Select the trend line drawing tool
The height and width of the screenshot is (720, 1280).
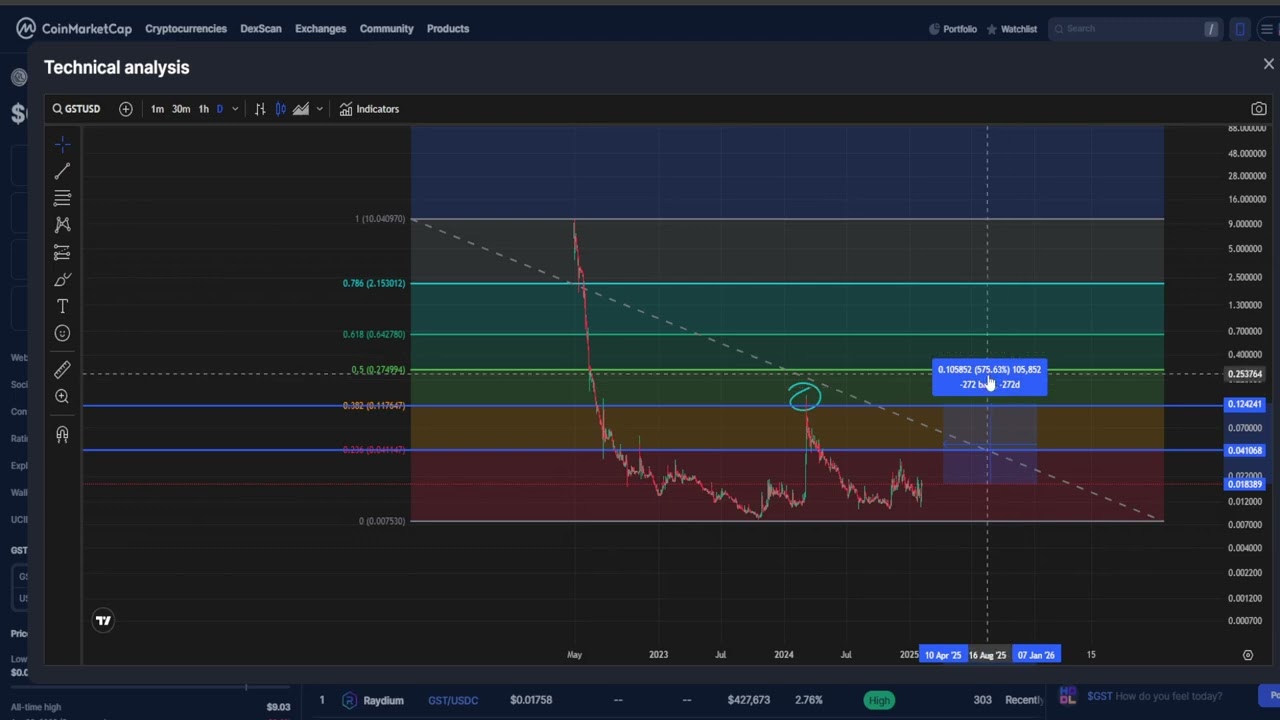click(x=62, y=171)
